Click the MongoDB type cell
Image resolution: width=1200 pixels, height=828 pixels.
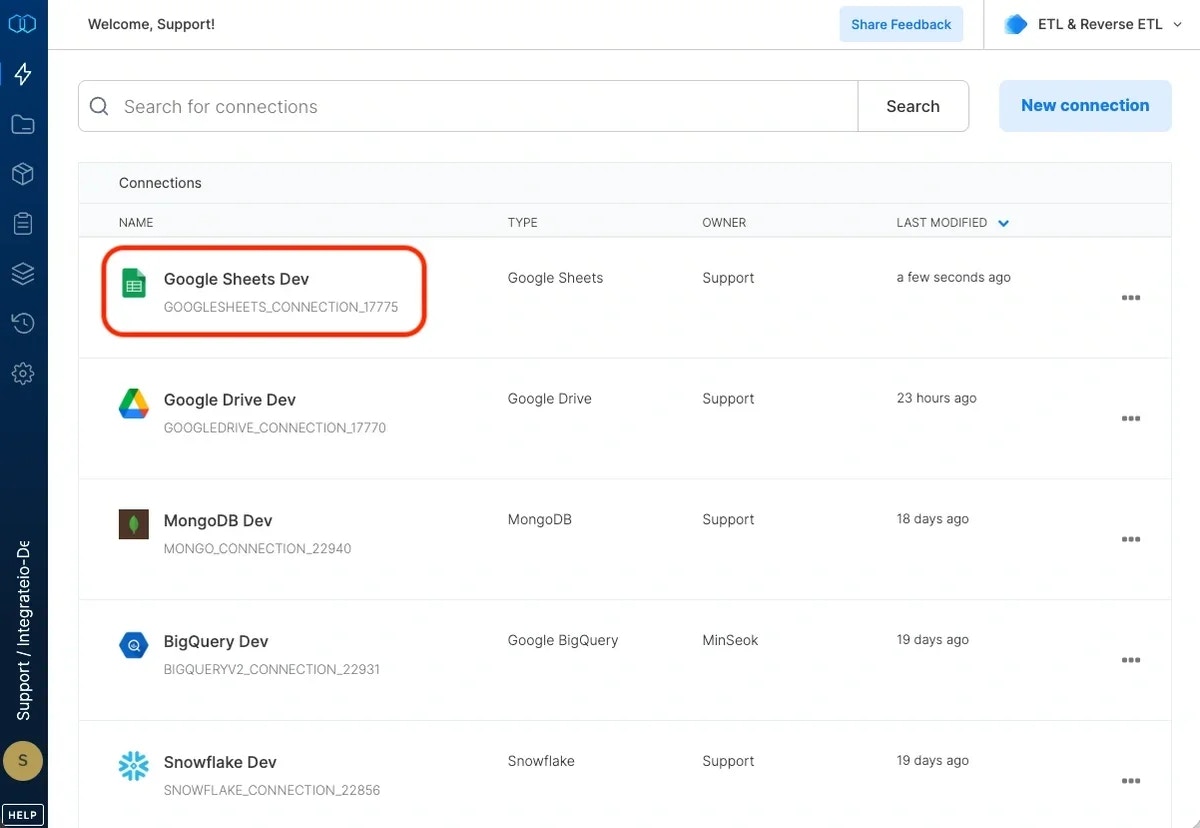540,519
